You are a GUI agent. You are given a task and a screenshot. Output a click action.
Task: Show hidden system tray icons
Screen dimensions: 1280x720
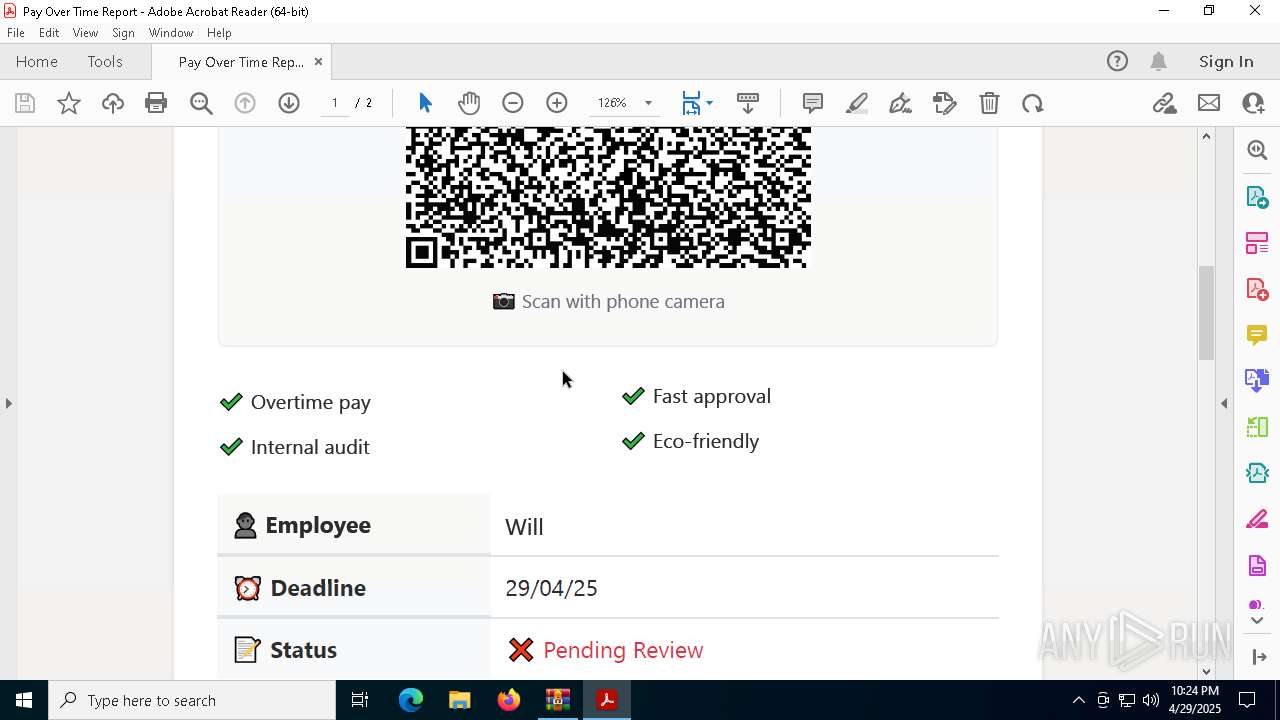(x=1078, y=700)
